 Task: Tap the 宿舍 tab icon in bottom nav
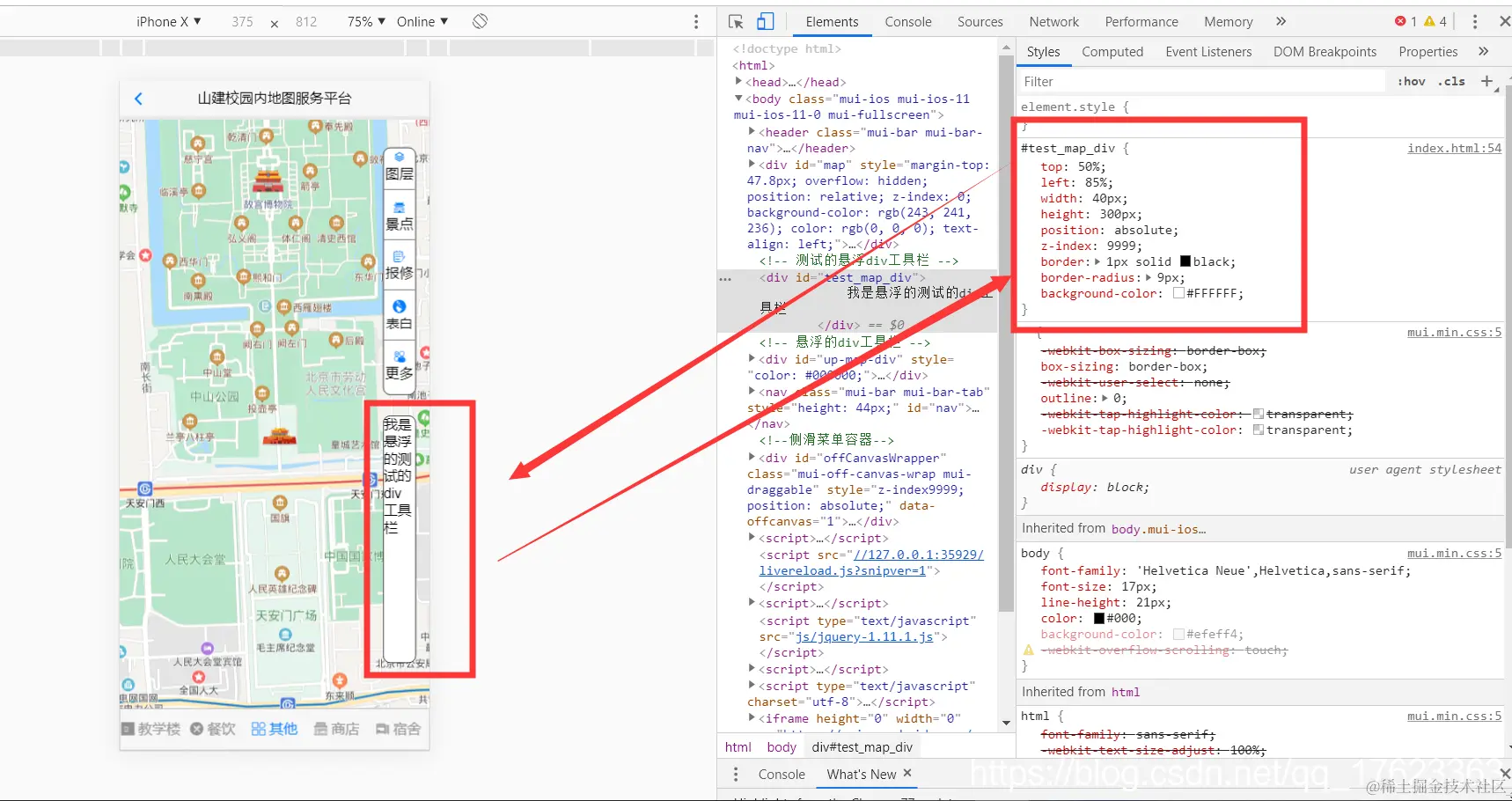tap(383, 729)
